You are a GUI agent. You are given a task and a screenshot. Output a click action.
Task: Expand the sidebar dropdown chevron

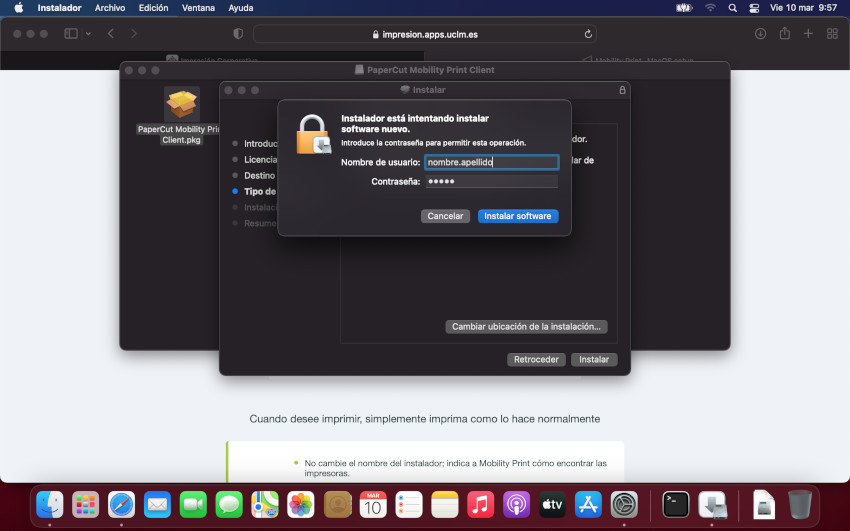click(x=88, y=34)
